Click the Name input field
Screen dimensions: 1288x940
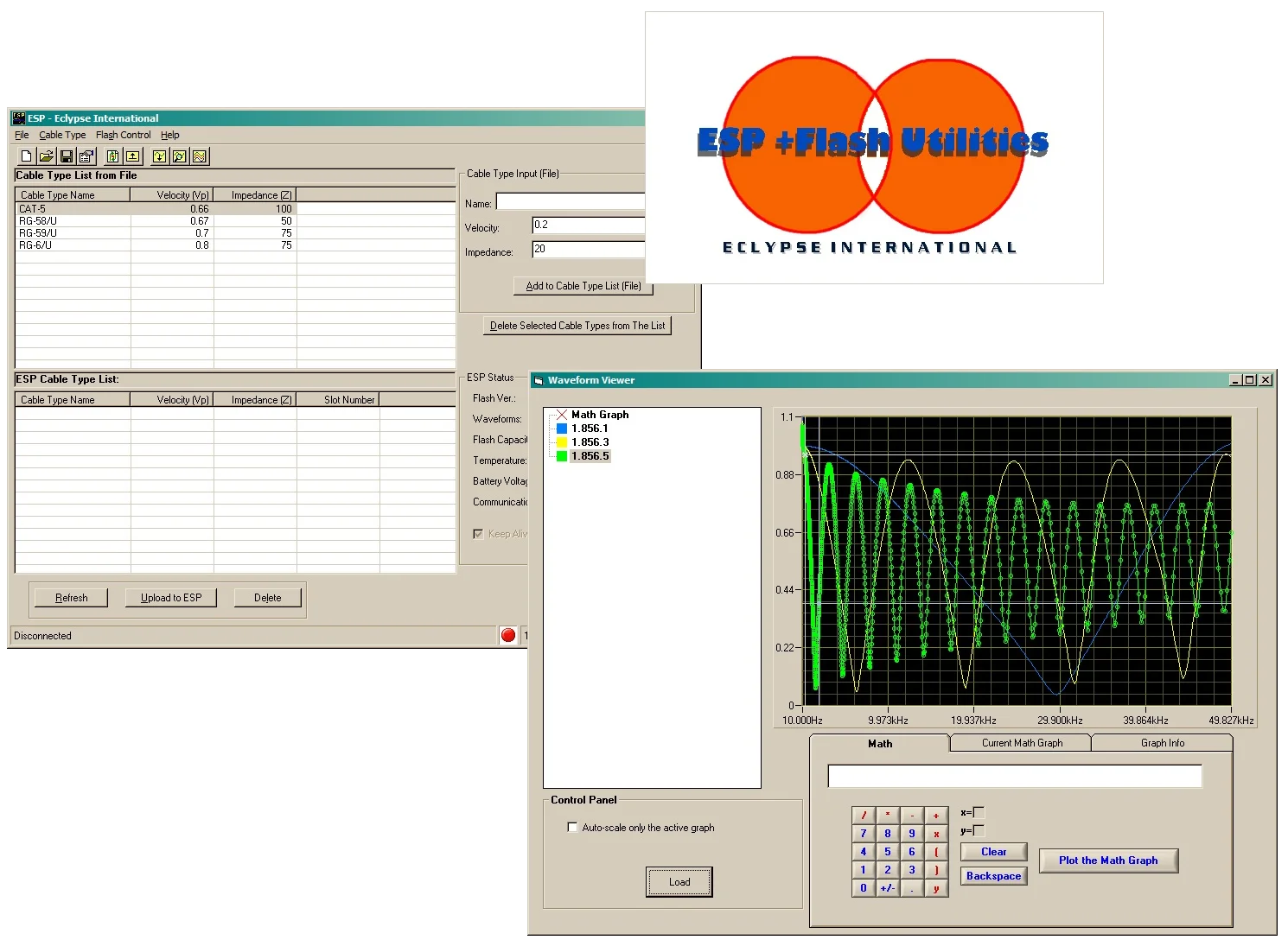pyautogui.click(x=571, y=202)
